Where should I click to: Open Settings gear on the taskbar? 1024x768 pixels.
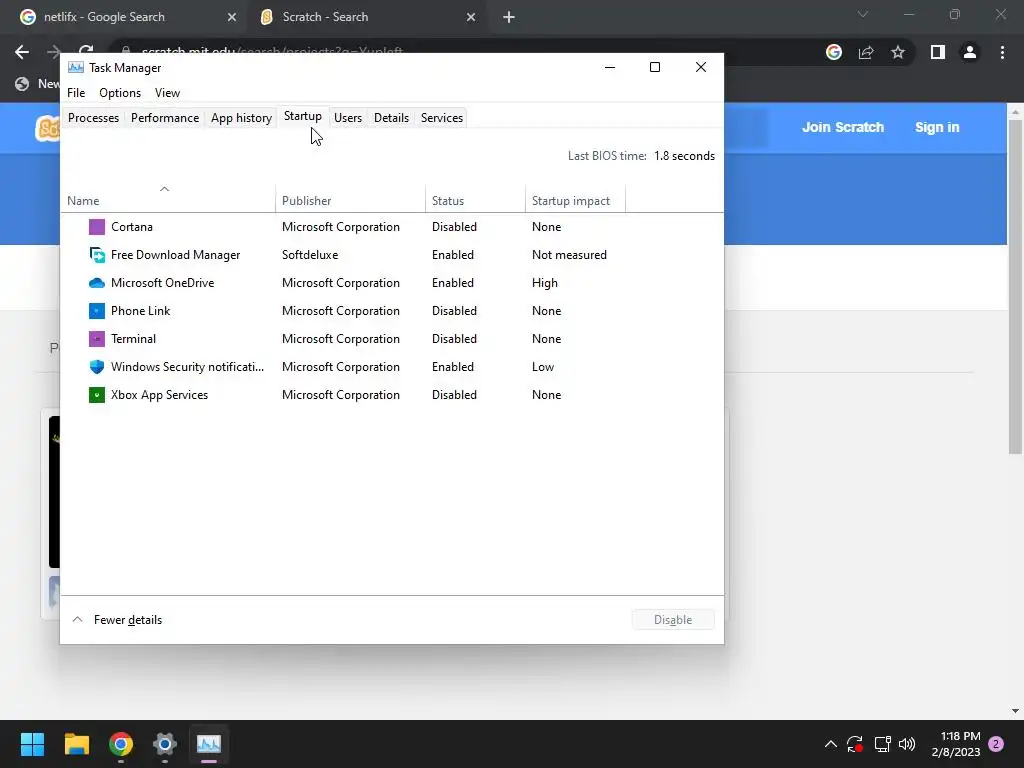[165, 744]
